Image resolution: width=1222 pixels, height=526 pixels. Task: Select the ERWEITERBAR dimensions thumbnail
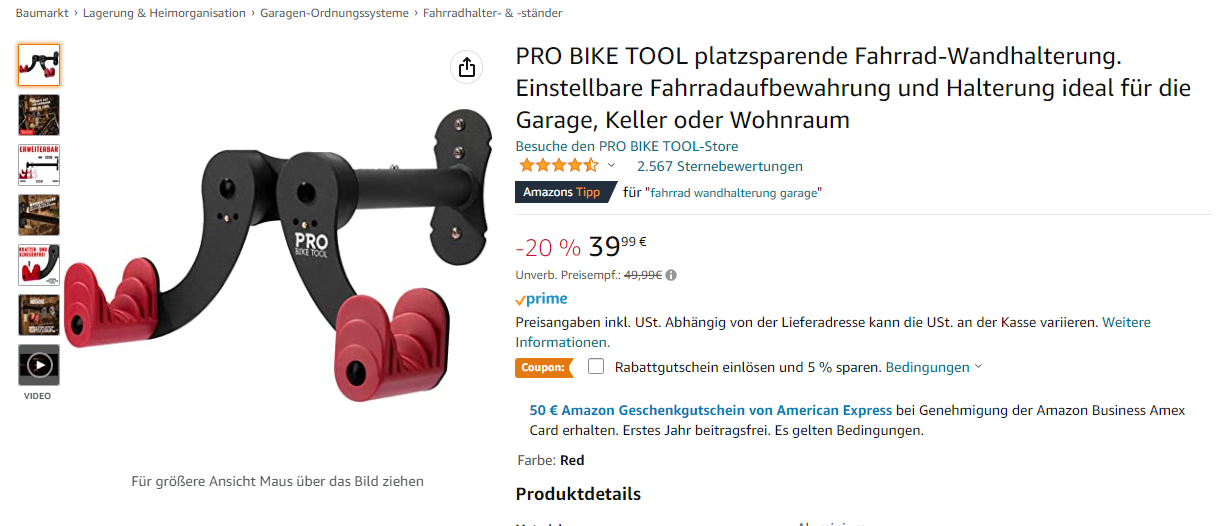[39, 165]
